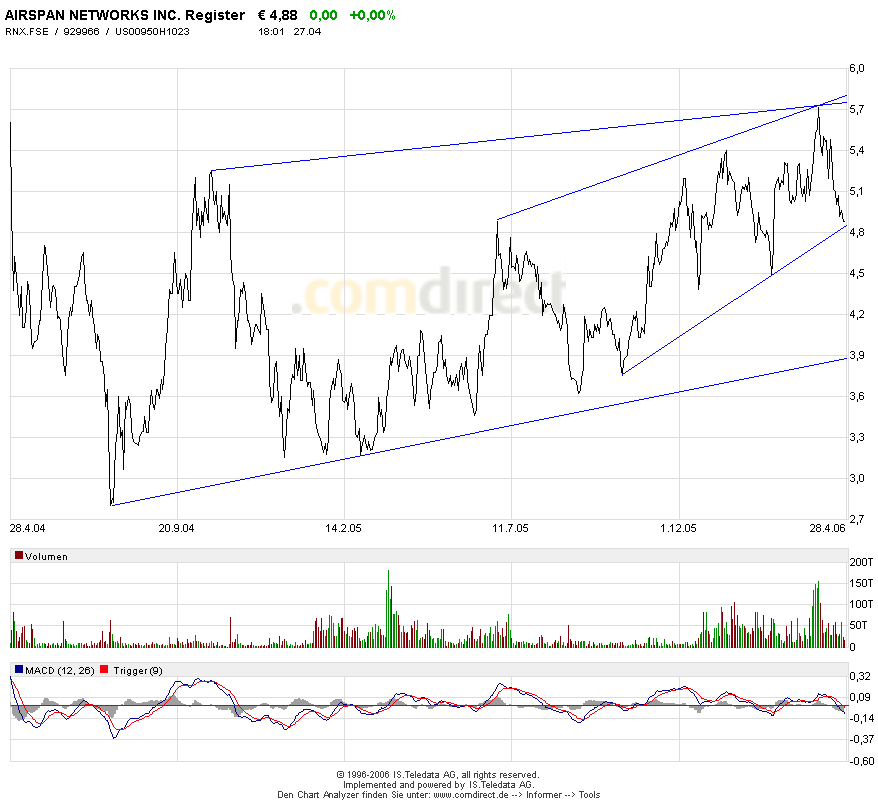The width and height of the screenshot is (878, 800).
Task: Click the MACD axis label -0,37
Action: 861,740
